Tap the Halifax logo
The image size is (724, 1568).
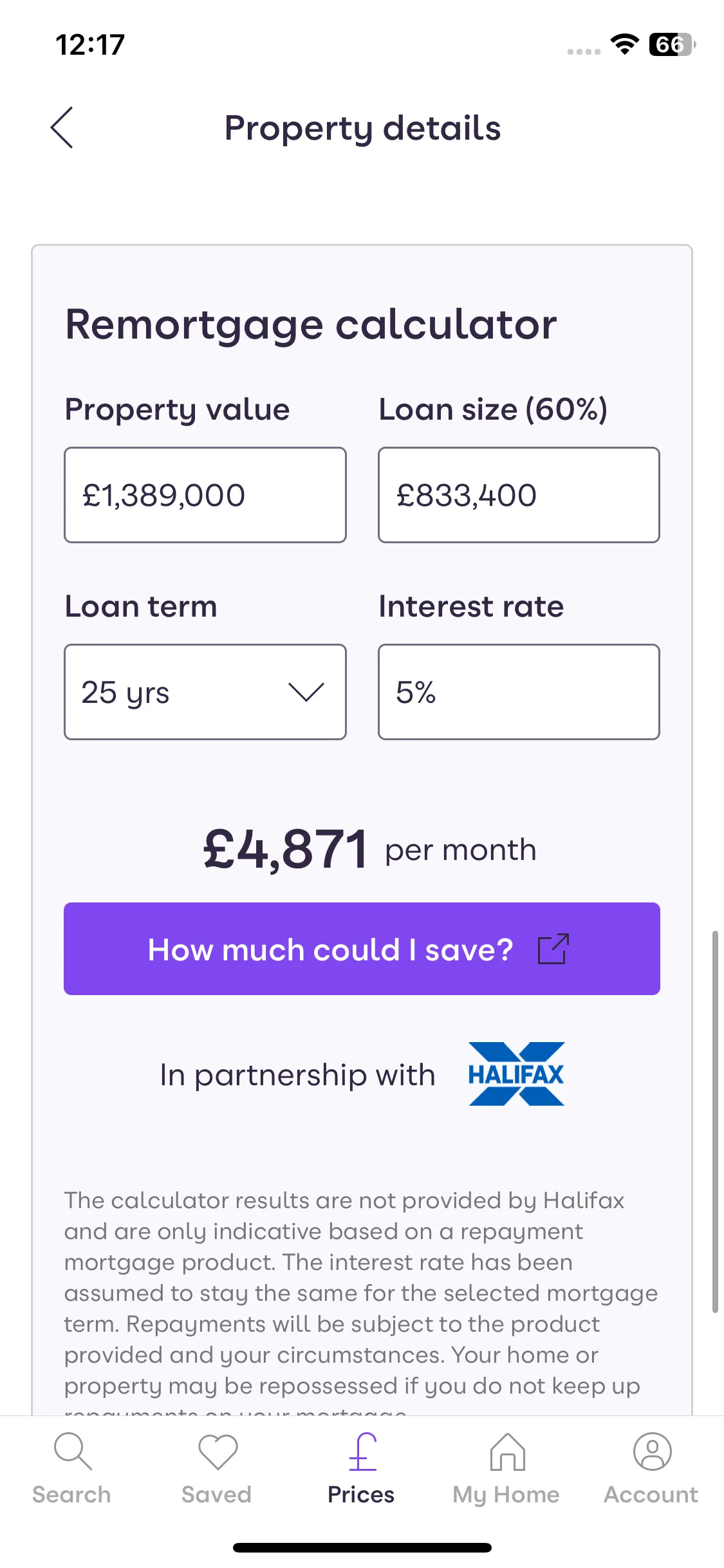[x=516, y=1074]
